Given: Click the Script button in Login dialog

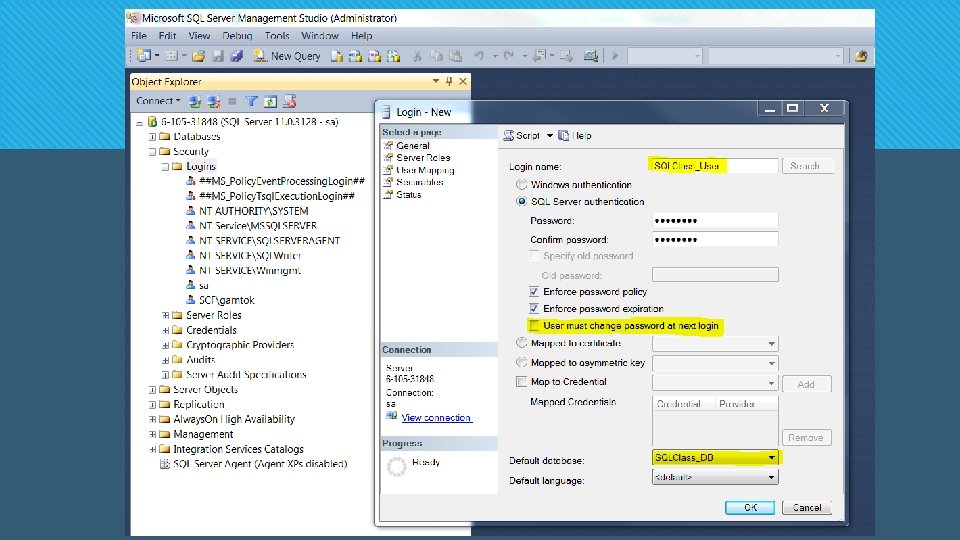Looking at the screenshot, I should point(522,135).
